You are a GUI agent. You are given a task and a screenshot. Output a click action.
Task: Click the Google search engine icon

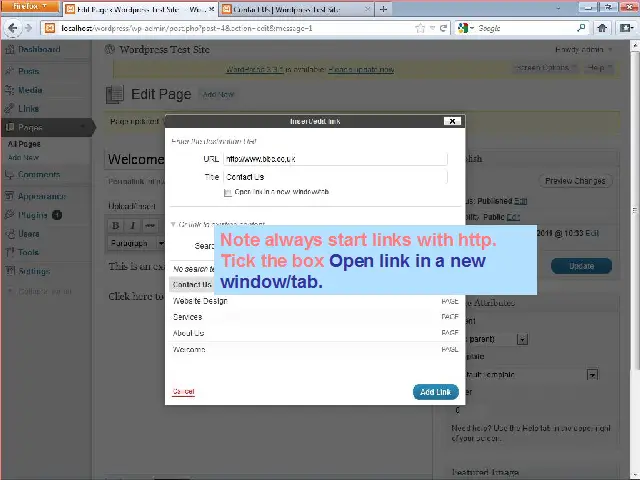pos(463,28)
